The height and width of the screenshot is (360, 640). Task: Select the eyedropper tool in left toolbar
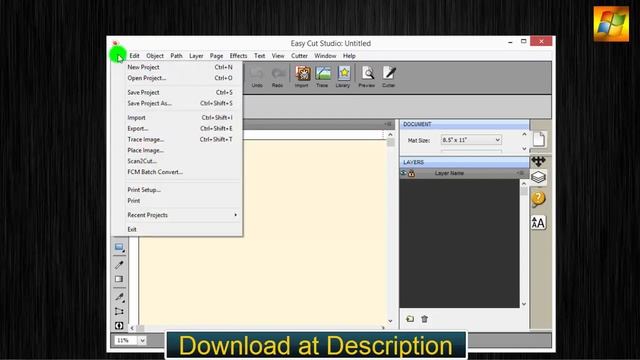[x=119, y=265]
